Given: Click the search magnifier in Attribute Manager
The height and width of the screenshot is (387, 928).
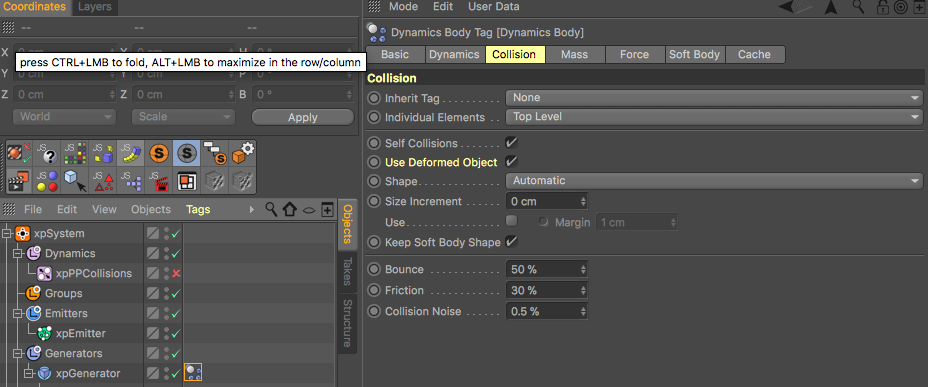Looking at the screenshot, I should 858,7.
